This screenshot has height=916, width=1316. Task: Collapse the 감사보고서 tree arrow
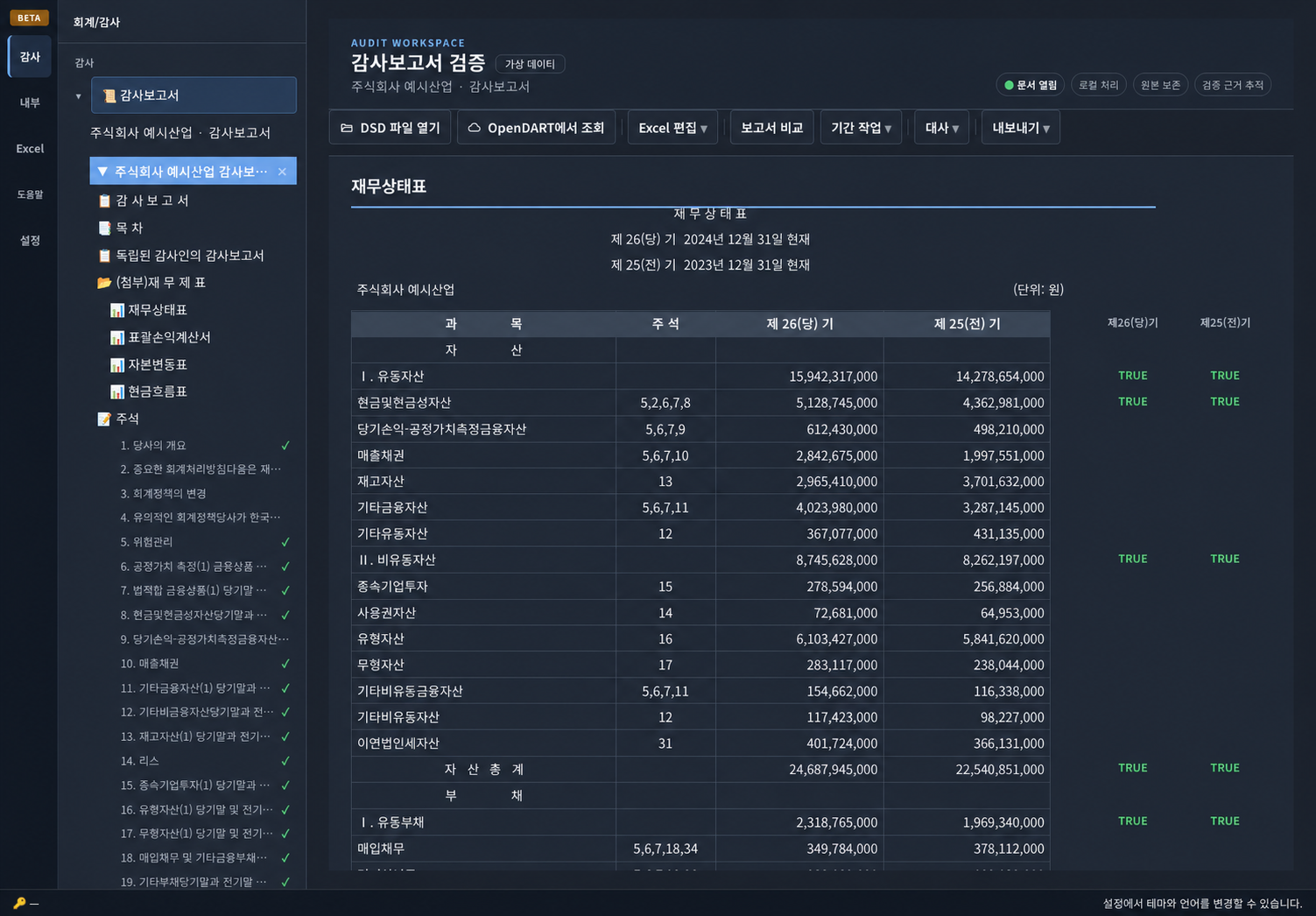click(x=78, y=96)
